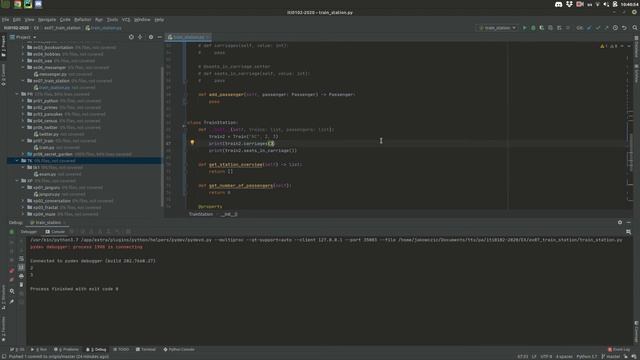
Task: Click the red mute breakpoints icon
Action: (x=11, y=280)
